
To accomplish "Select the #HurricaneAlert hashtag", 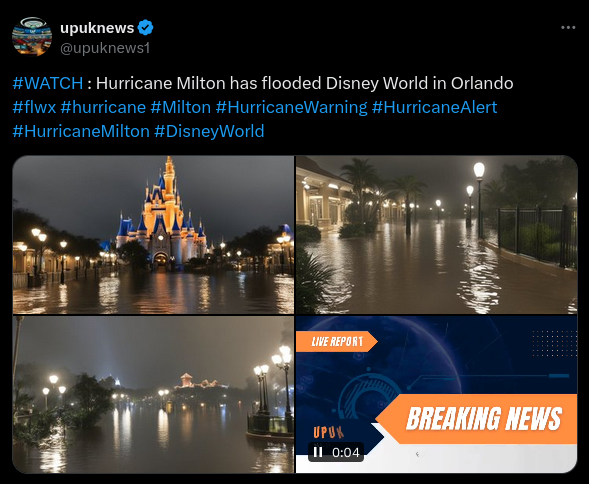I will (435, 107).
